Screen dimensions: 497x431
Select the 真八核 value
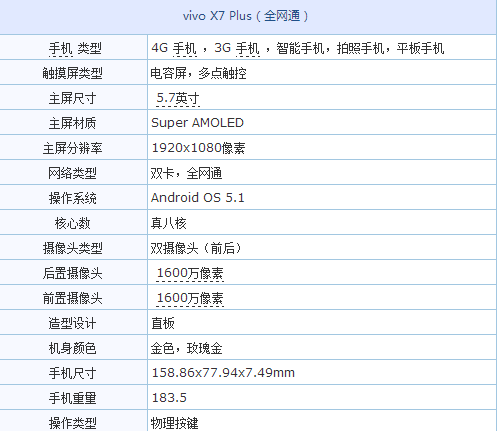pos(169,223)
